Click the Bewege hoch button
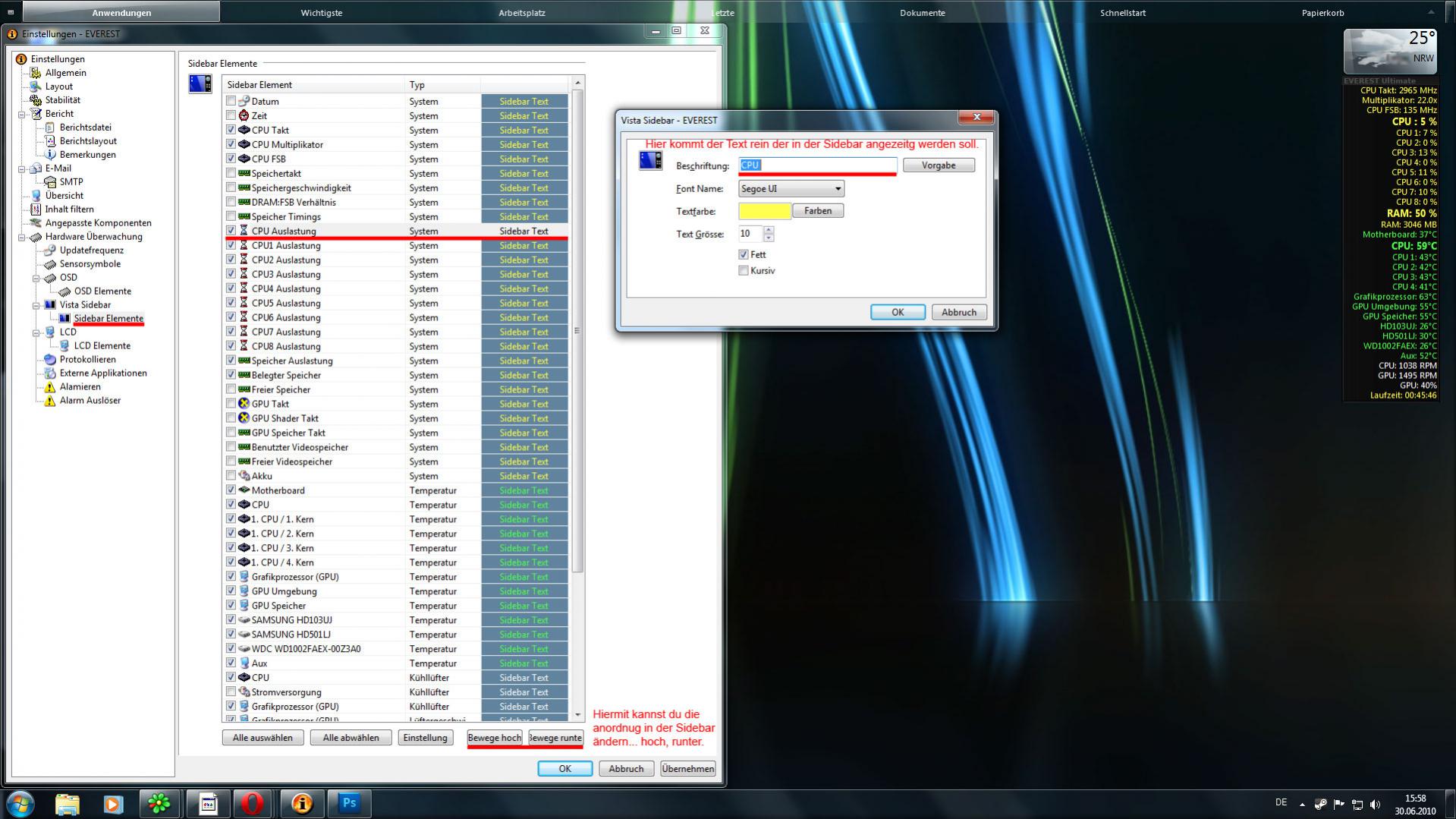This screenshot has height=819, width=1456. [495, 738]
